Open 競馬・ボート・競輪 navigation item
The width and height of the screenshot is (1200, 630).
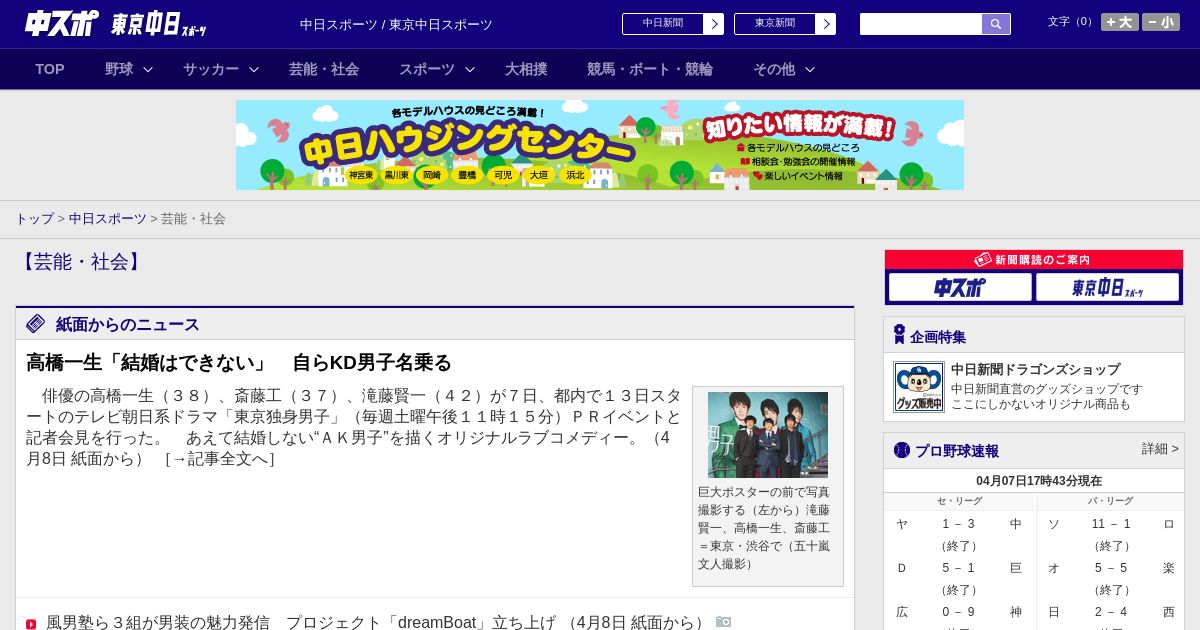pos(650,69)
